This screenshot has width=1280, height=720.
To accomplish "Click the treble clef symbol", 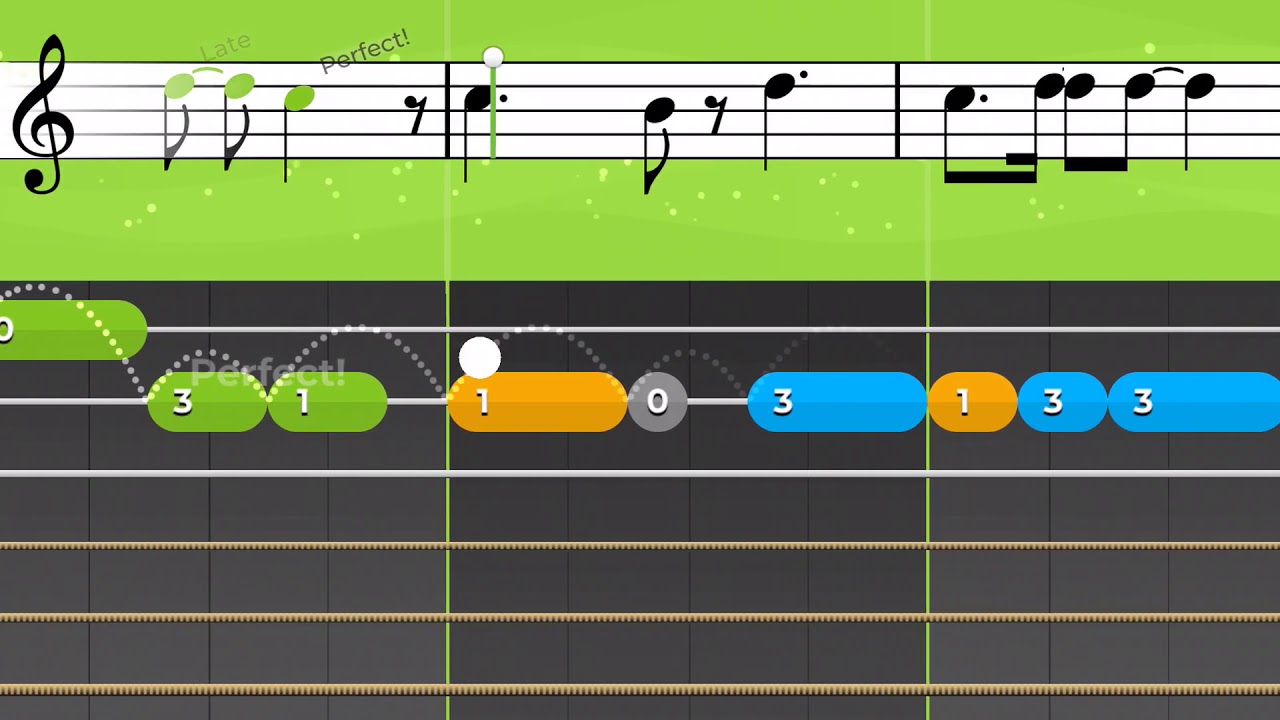I will [x=42, y=113].
